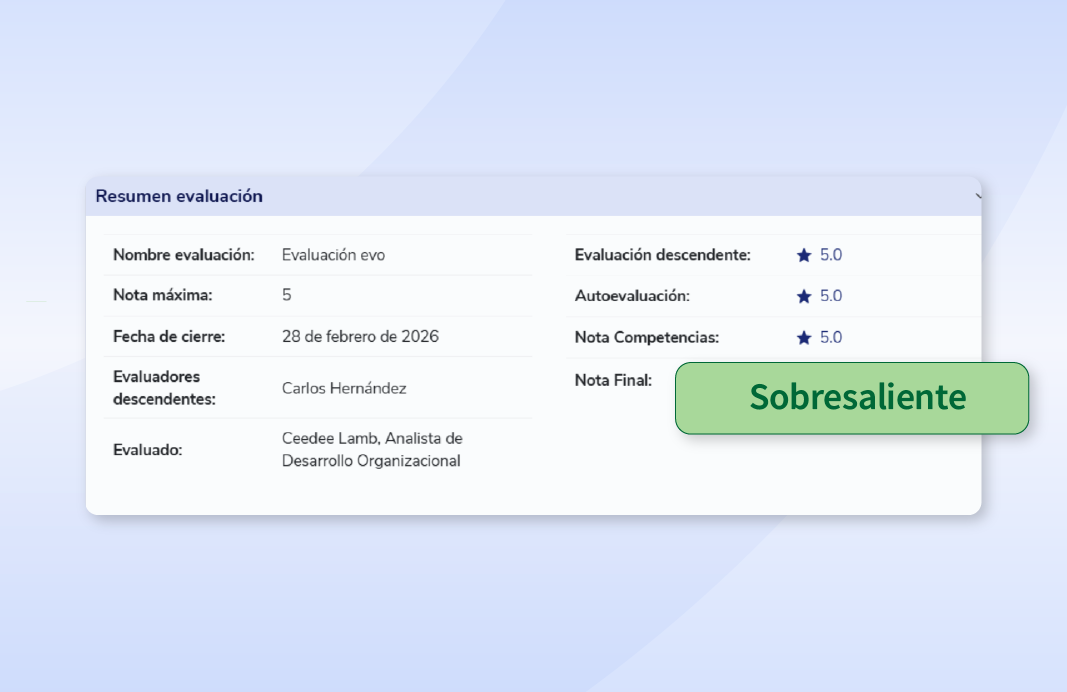Click the "Resumen evaluación" header title
1067x692 pixels.
(x=179, y=196)
